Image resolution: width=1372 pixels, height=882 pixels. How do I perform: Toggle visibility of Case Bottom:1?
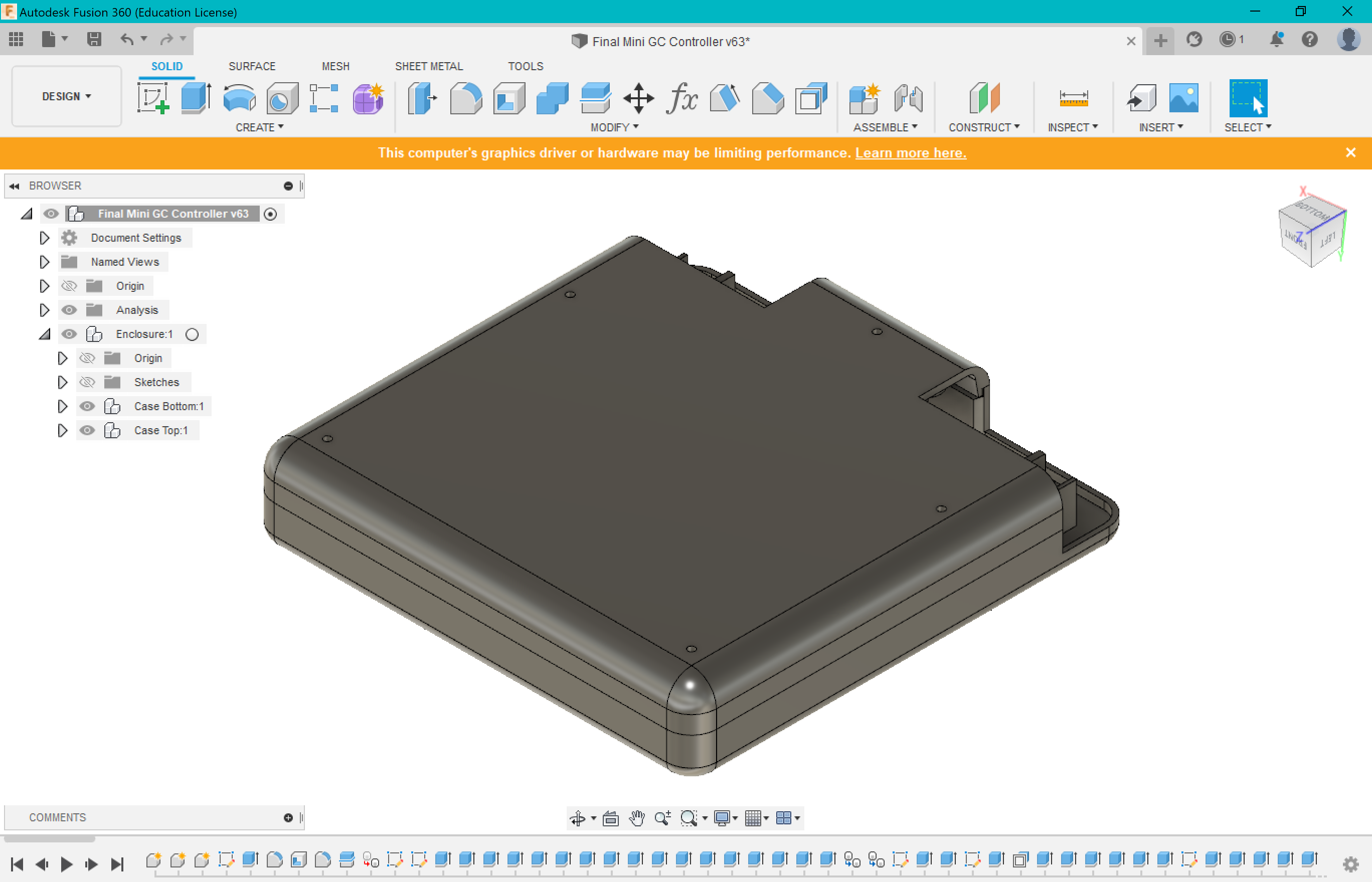(x=87, y=406)
